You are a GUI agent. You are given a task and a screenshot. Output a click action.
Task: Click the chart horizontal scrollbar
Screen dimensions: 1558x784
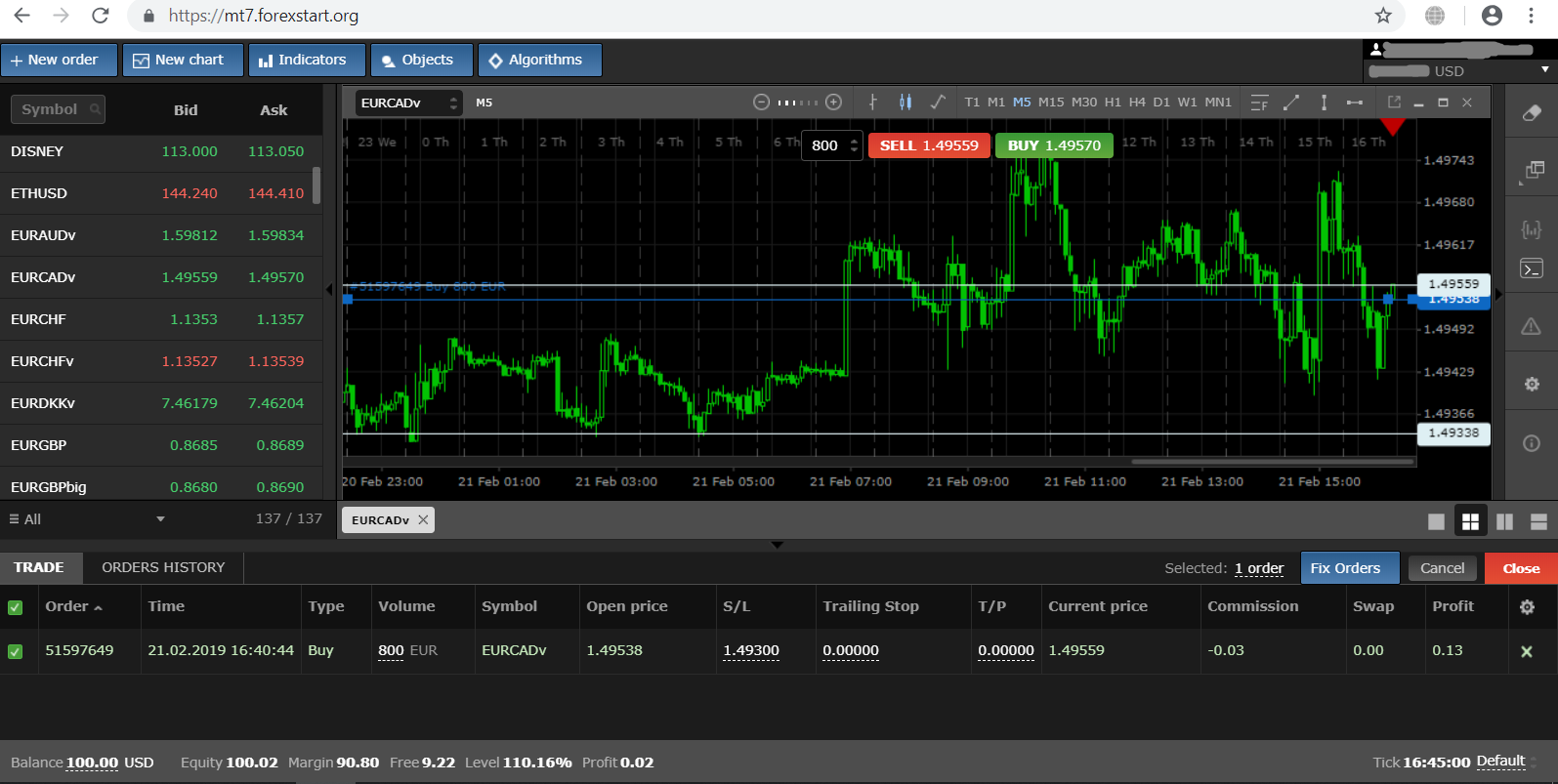(x=1272, y=461)
